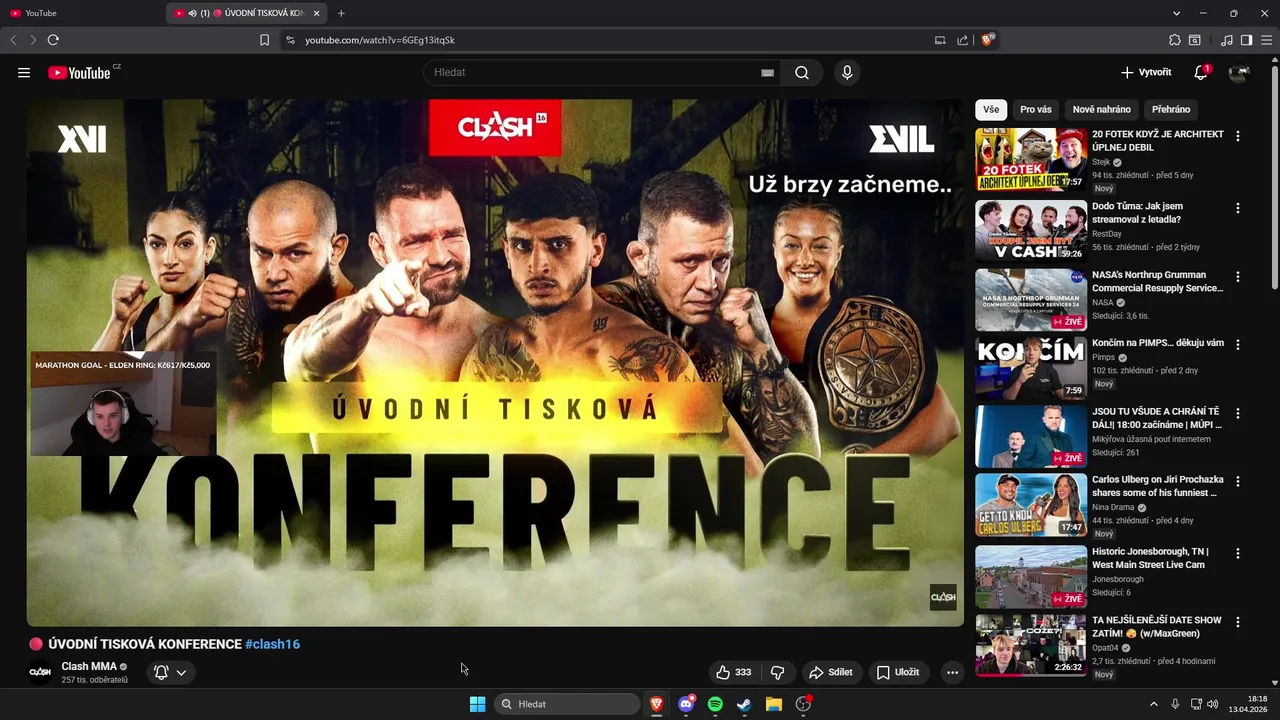Share the video via Sdílet
Image resolution: width=1280 pixels, height=720 pixels.
pyautogui.click(x=831, y=672)
